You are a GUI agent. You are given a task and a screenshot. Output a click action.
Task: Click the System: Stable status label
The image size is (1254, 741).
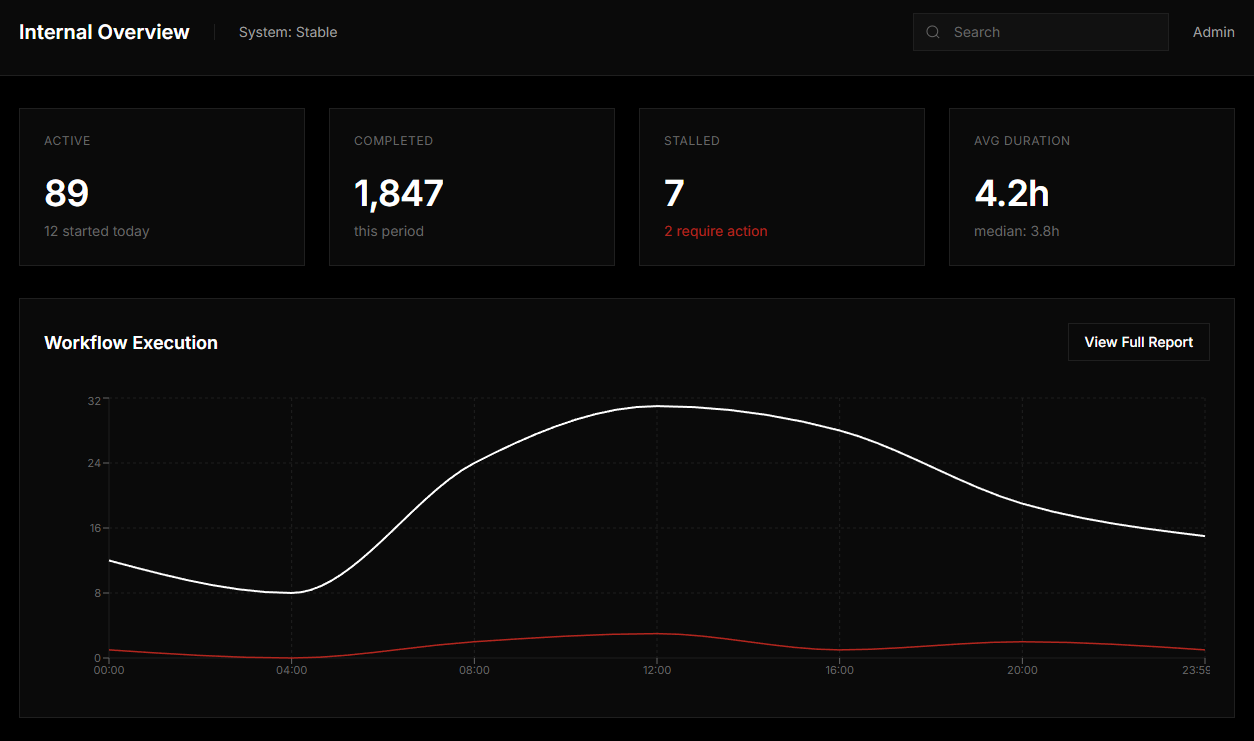coord(288,32)
